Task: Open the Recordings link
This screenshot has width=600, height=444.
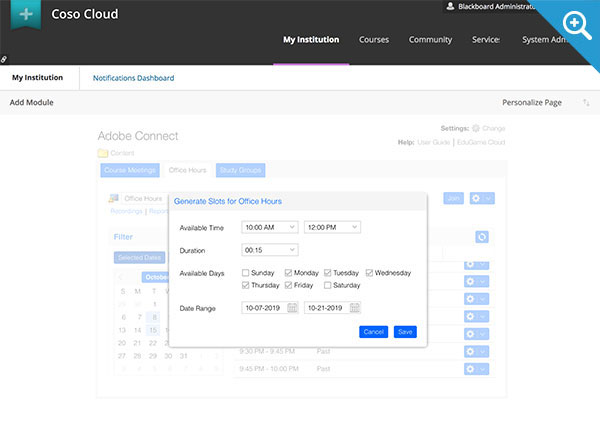Action: [x=126, y=211]
